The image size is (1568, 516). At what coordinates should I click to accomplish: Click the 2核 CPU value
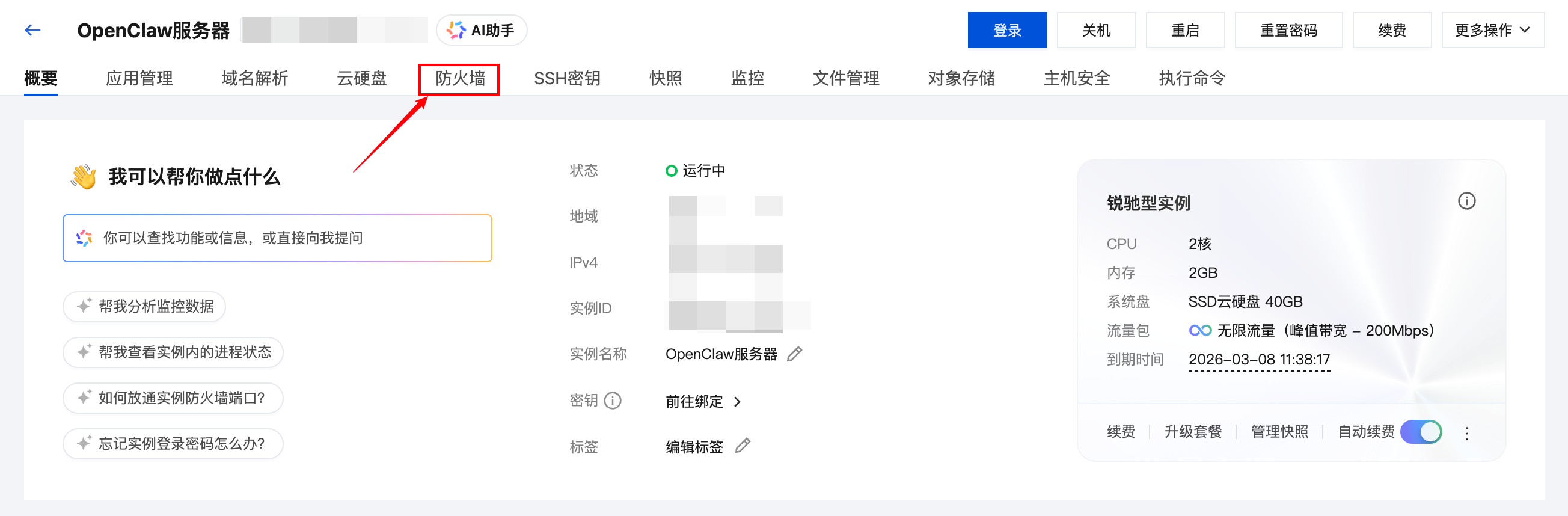point(1199,244)
